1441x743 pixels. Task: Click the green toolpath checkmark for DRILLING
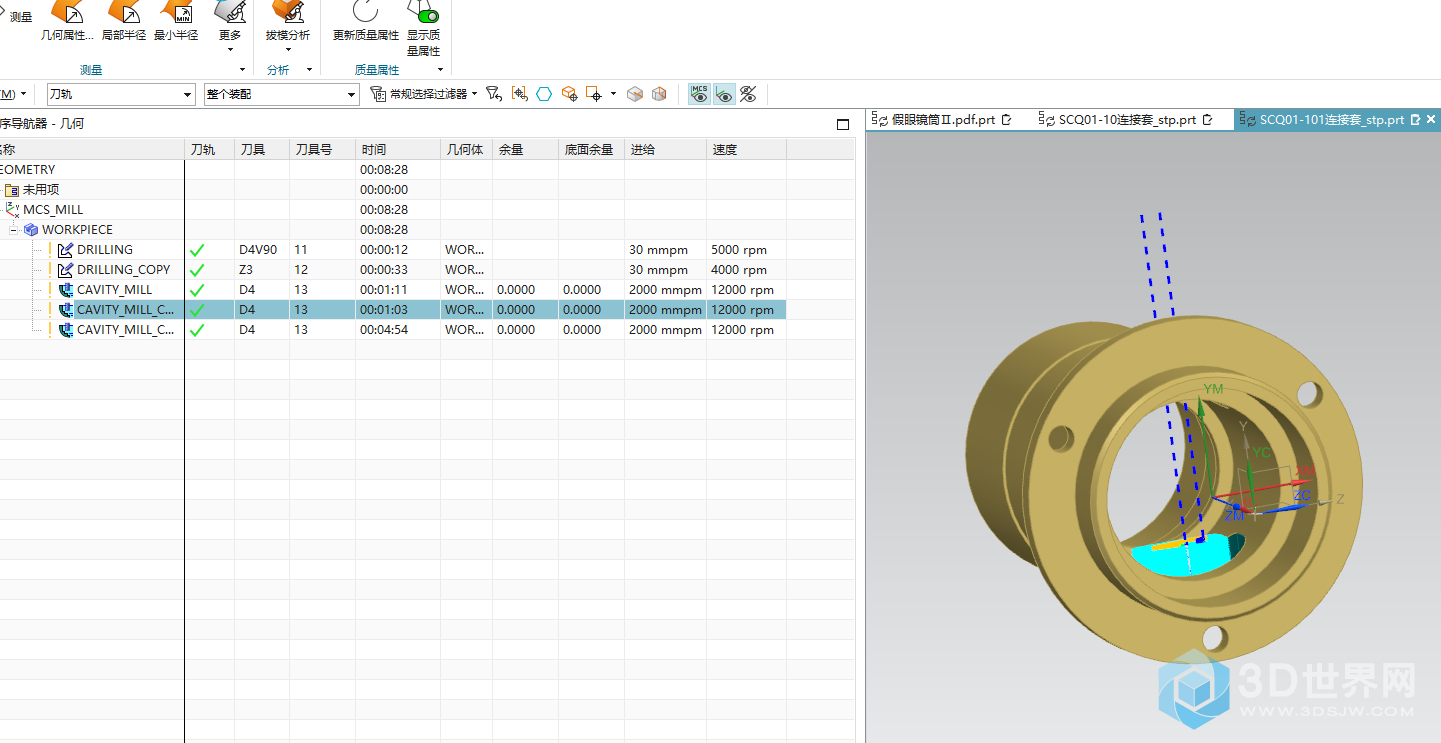tap(197, 250)
